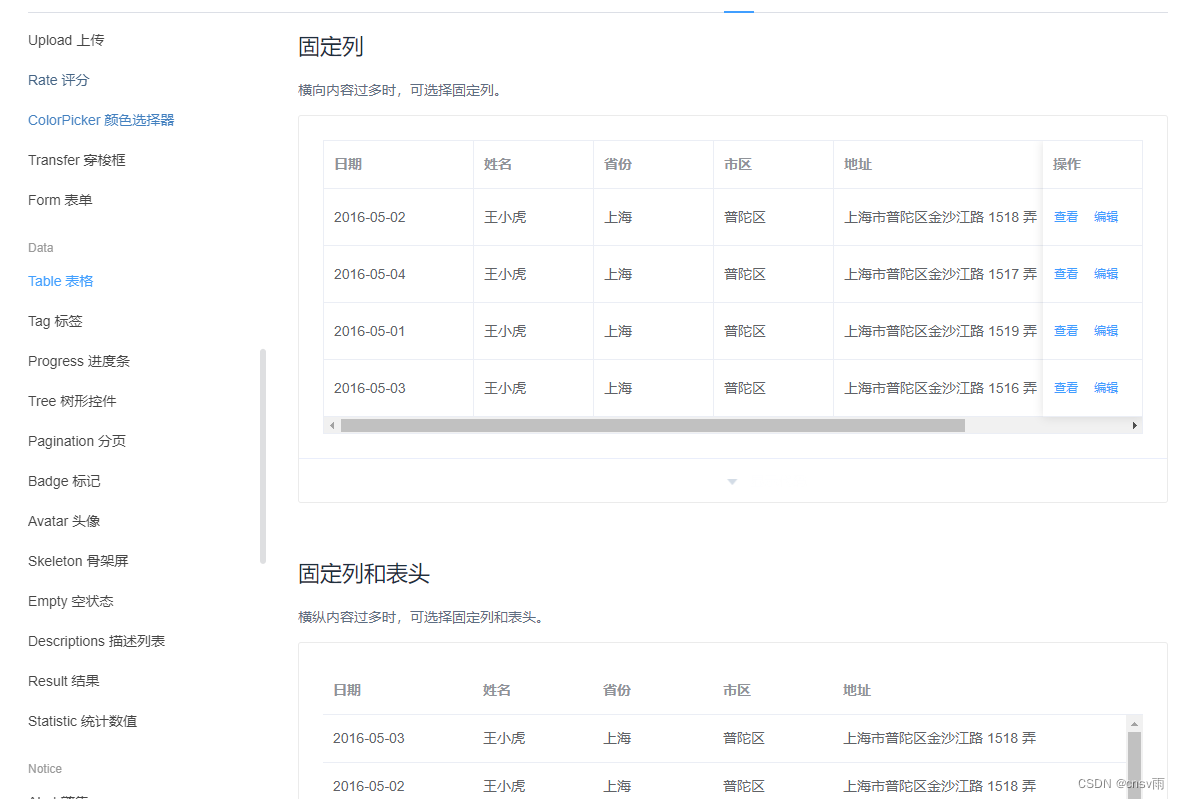The height and width of the screenshot is (799, 1180).
Task: Click the sidebar vertical scrollbar
Action: (263, 456)
